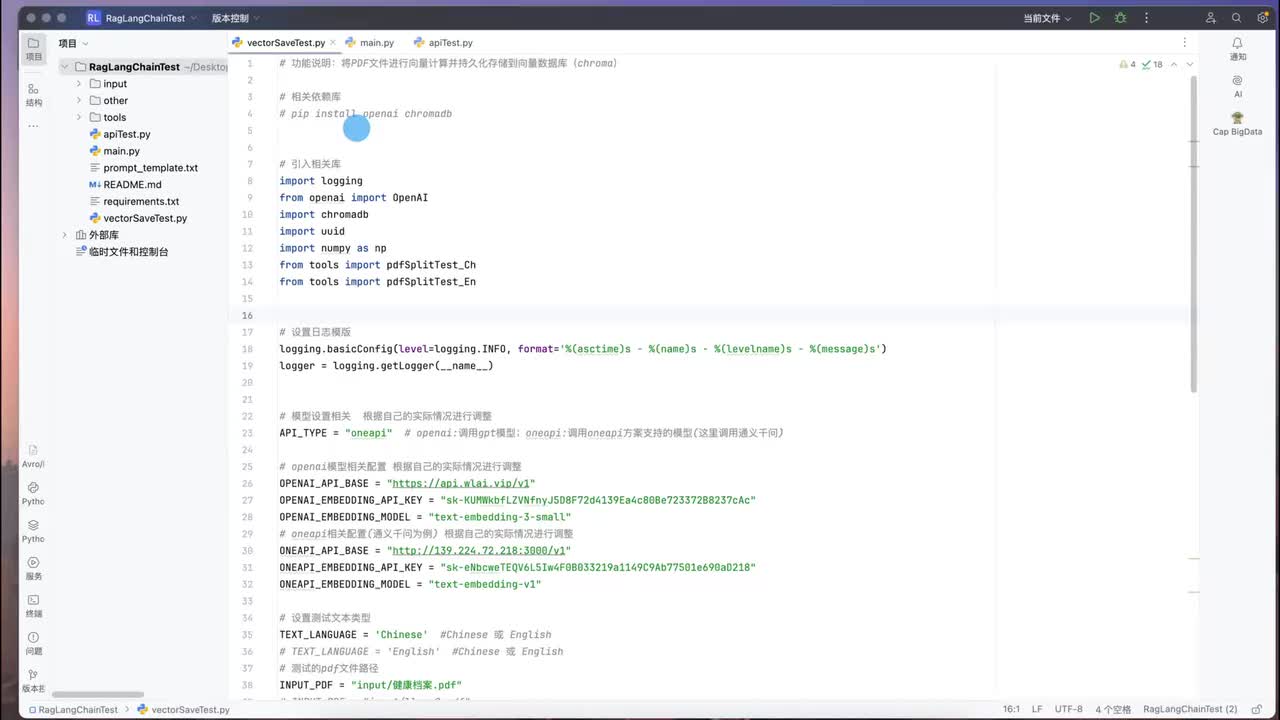1280x720 pixels.
Task: Open the AI assistant side panel
Action: (x=1238, y=86)
